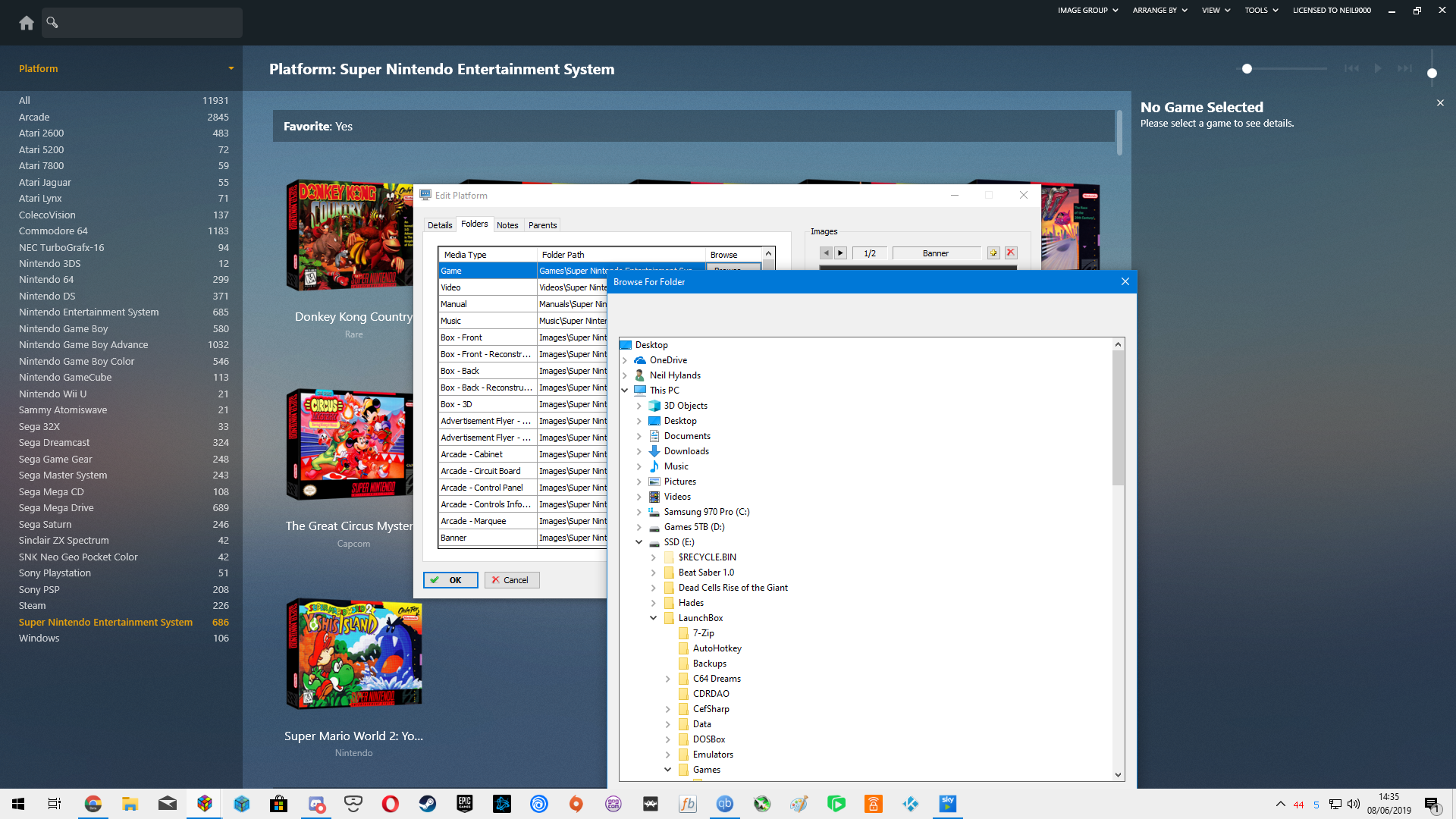
Task: Click Donkey Kong Country box art
Action: coord(350,236)
